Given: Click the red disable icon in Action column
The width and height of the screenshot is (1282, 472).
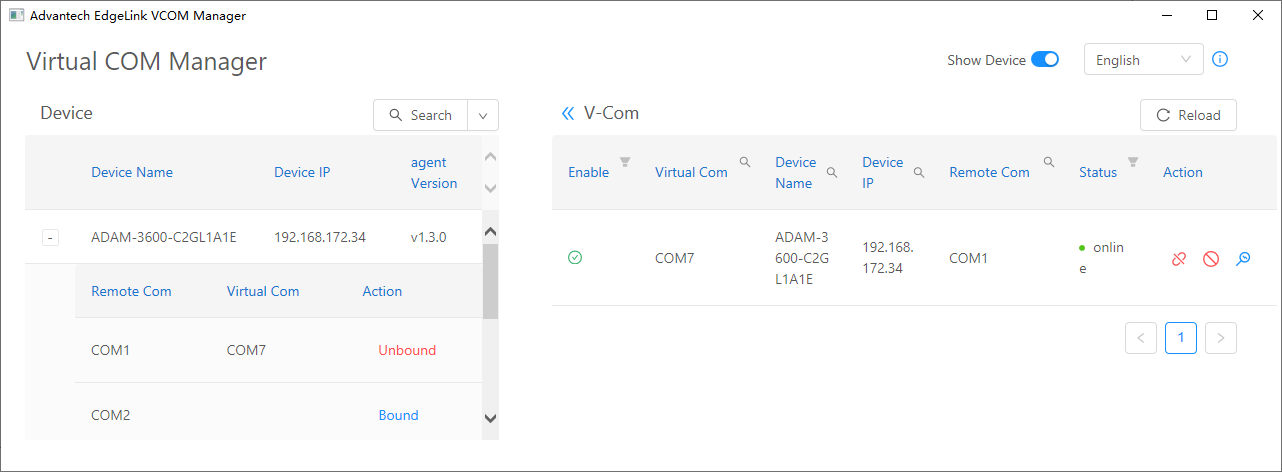Looking at the screenshot, I should click(x=1211, y=259).
